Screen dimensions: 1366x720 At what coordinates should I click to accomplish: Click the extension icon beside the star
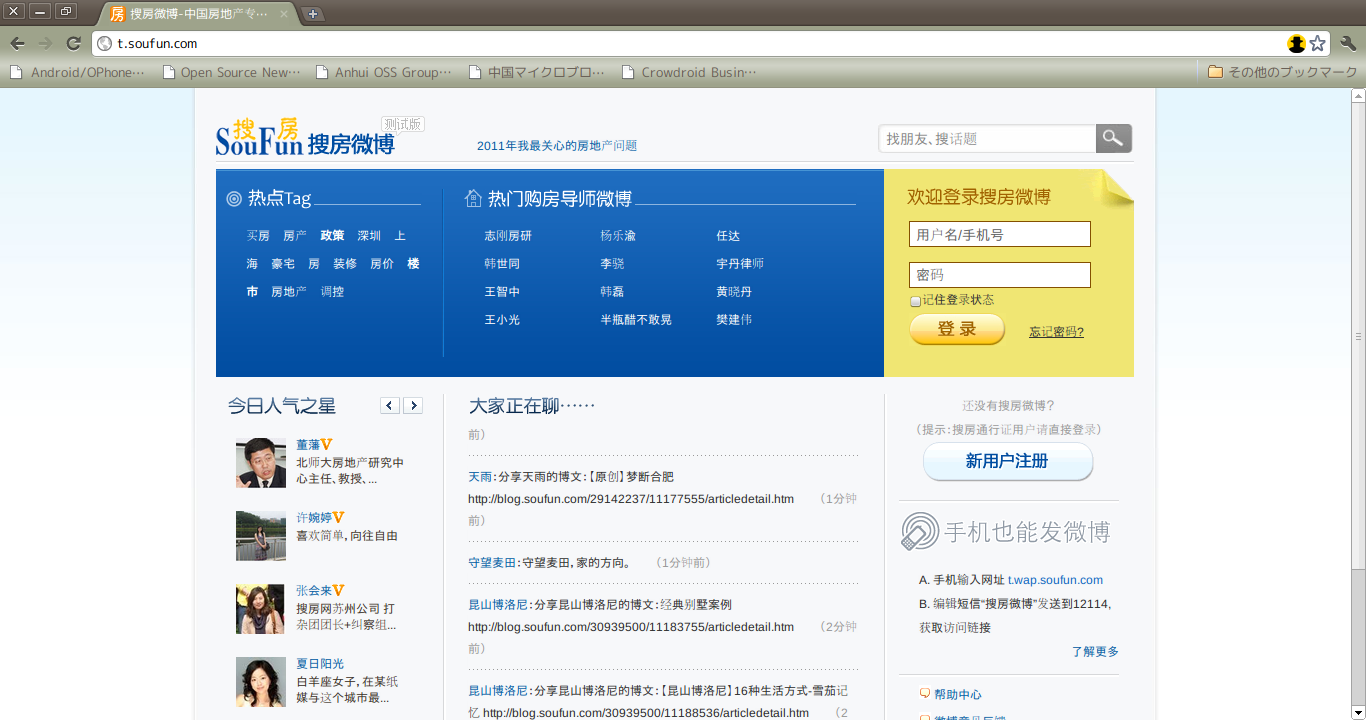pos(1296,43)
